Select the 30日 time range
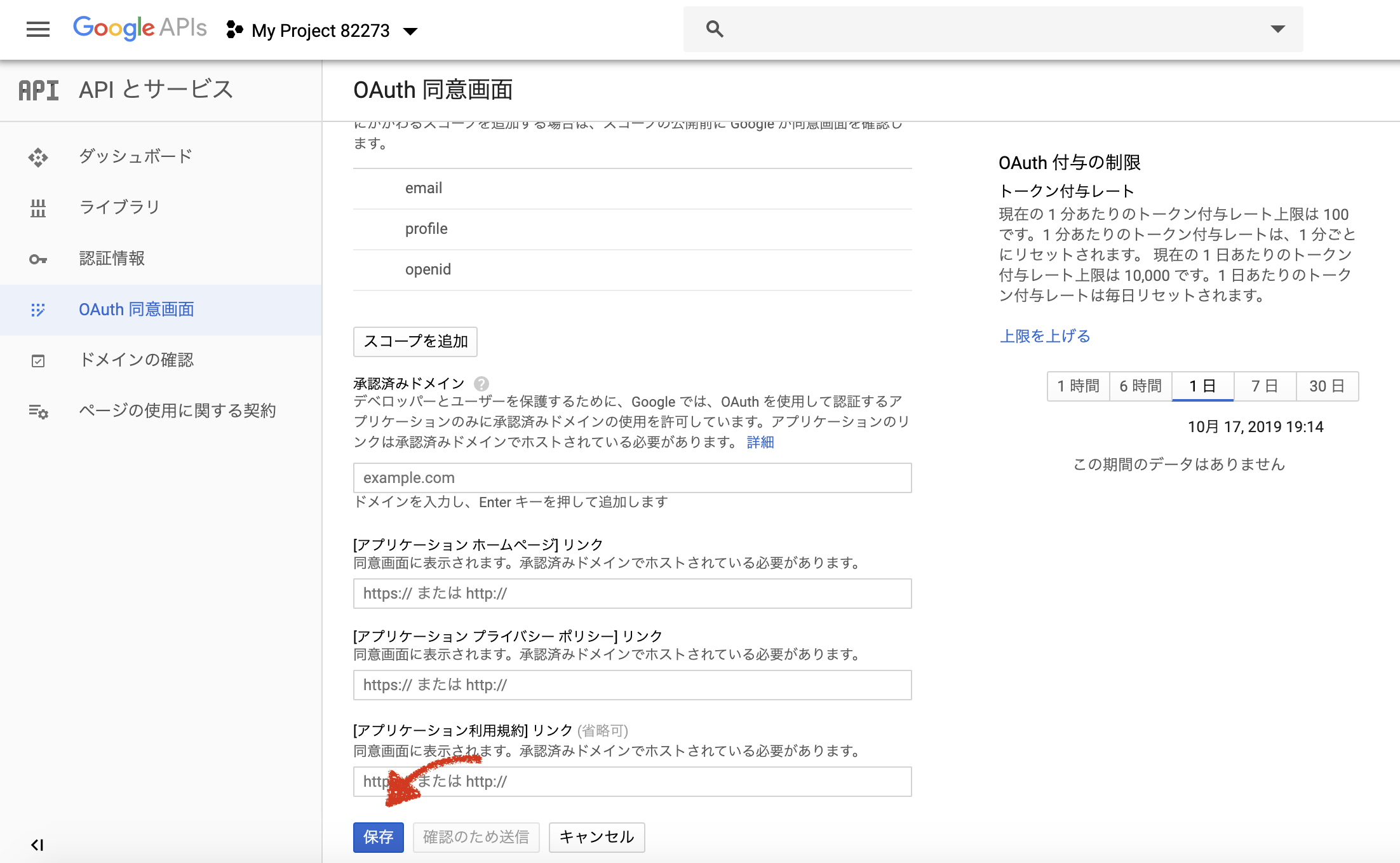This screenshot has height=863, width=1400. 1327,386
